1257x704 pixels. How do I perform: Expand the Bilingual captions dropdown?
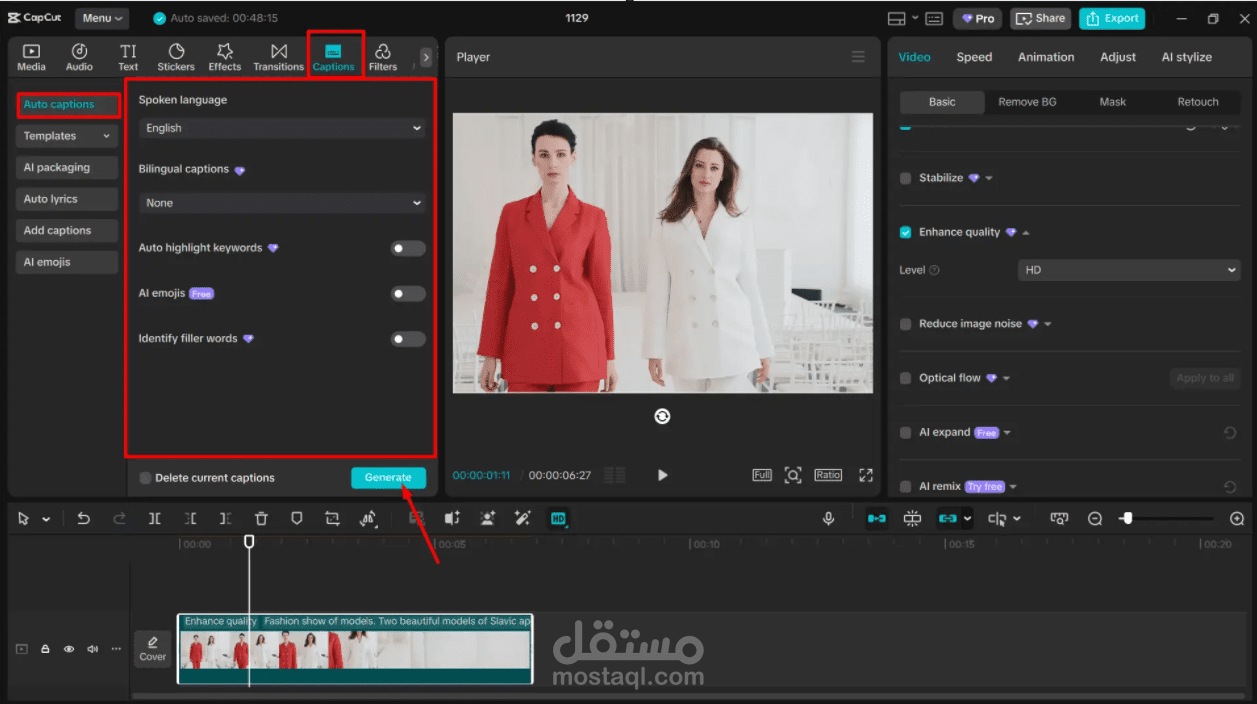(281, 203)
